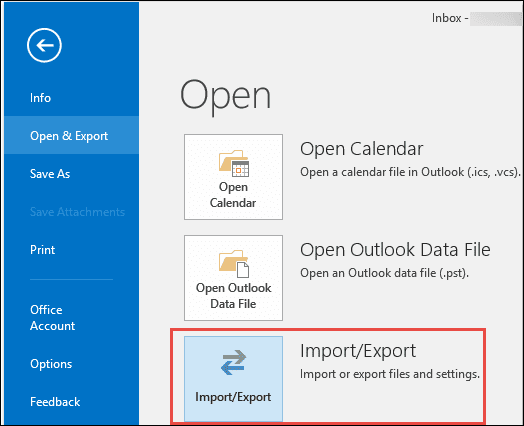Click 'Import or export files and settings' description
The width and height of the screenshot is (524, 426).
coord(390,374)
